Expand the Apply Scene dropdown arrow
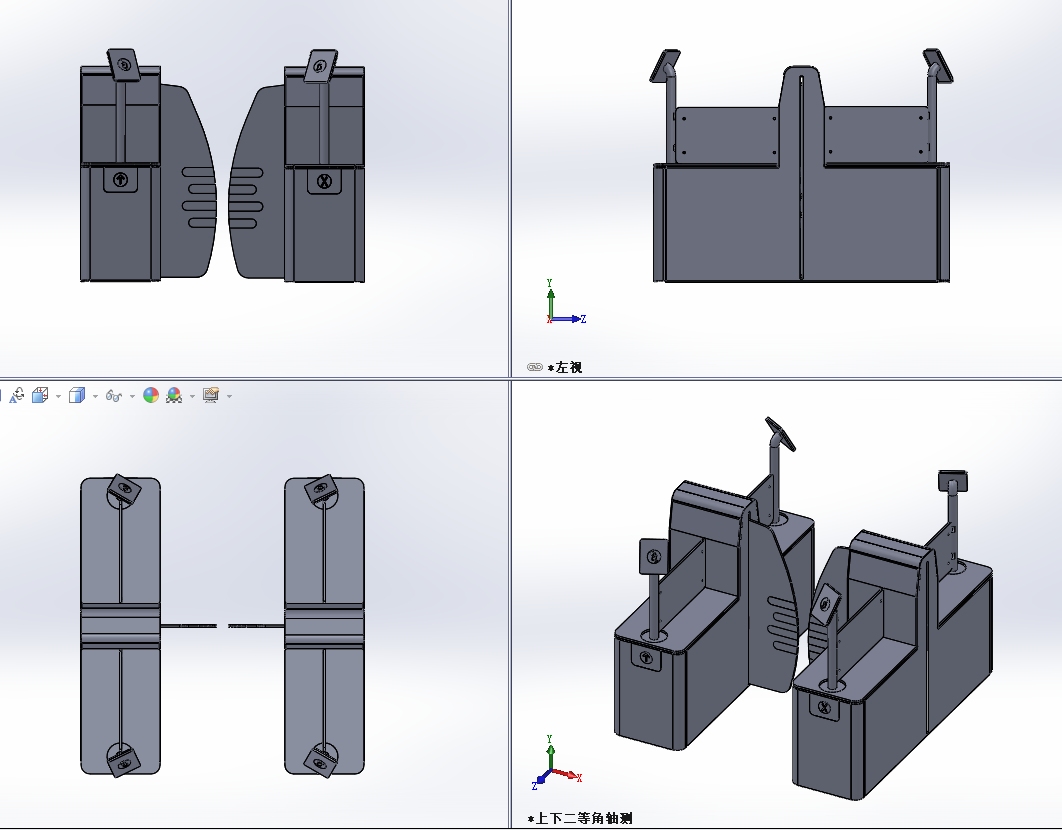 tap(192, 396)
